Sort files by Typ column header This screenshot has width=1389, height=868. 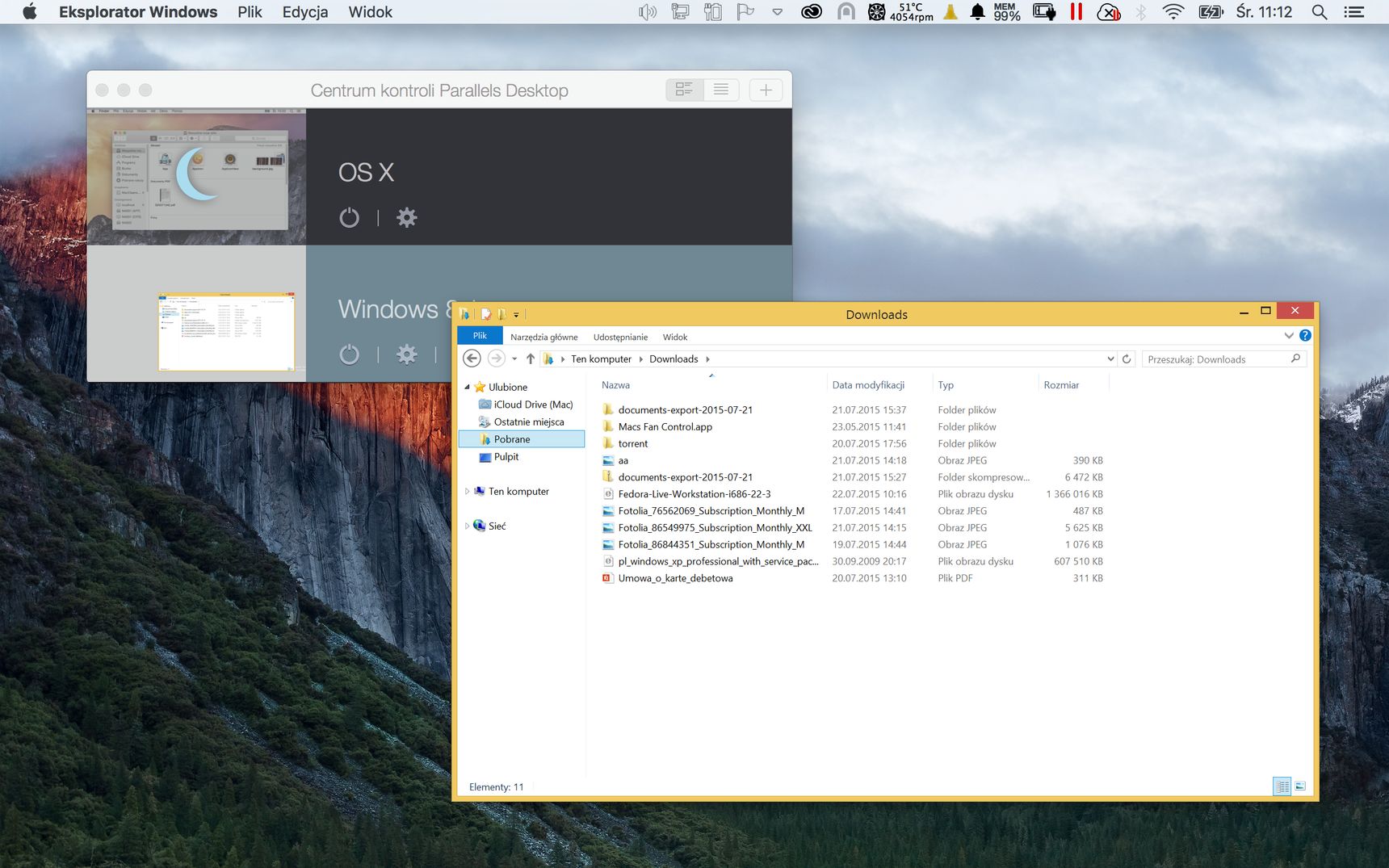(x=946, y=385)
